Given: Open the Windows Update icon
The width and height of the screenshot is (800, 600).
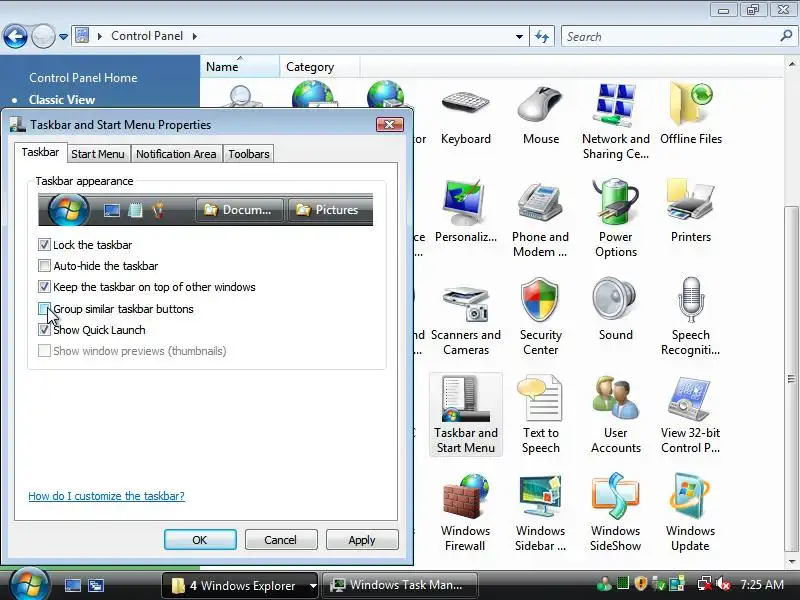Looking at the screenshot, I should click(690, 512).
